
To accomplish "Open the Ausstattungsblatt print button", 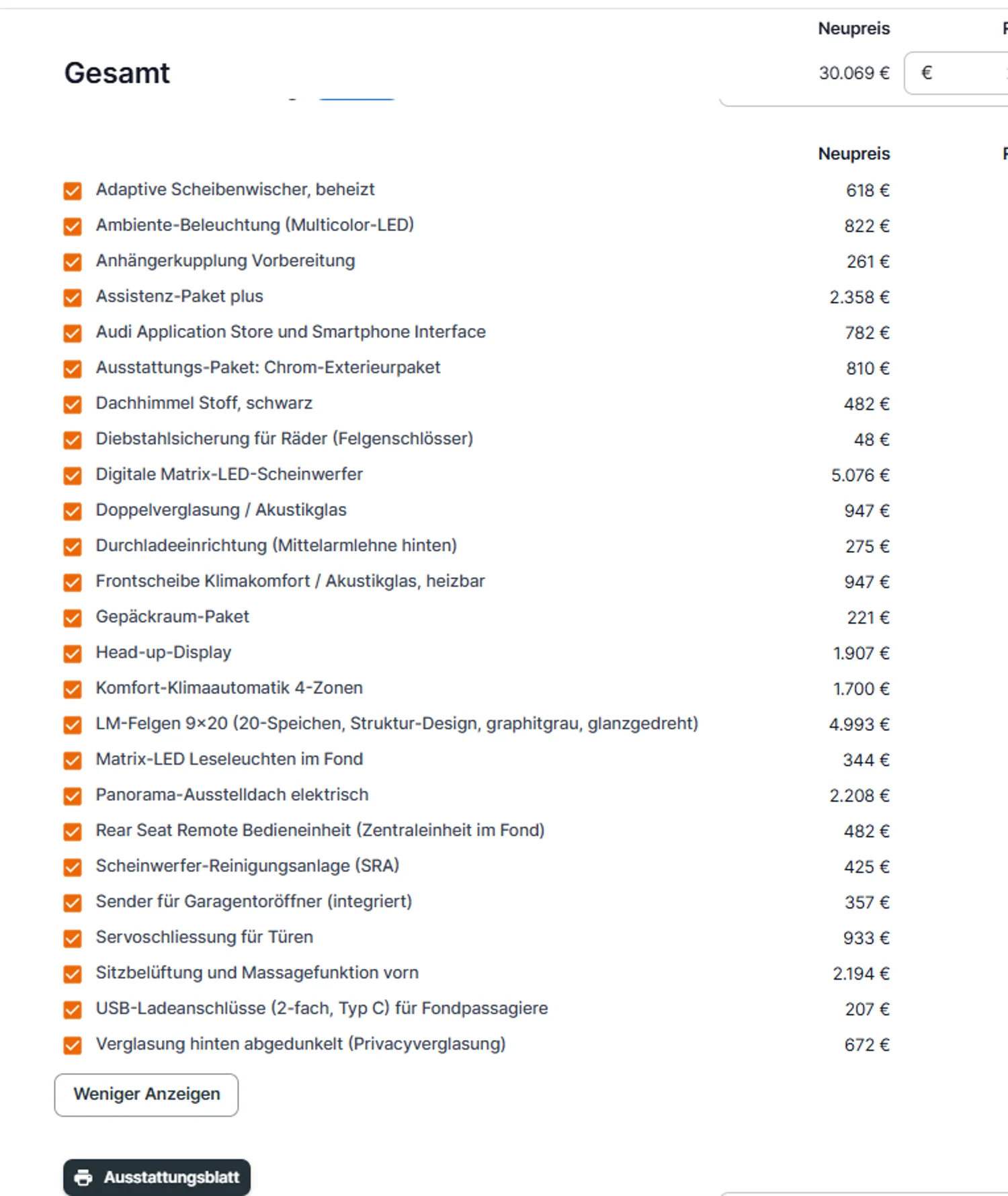I will tap(157, 1177).
